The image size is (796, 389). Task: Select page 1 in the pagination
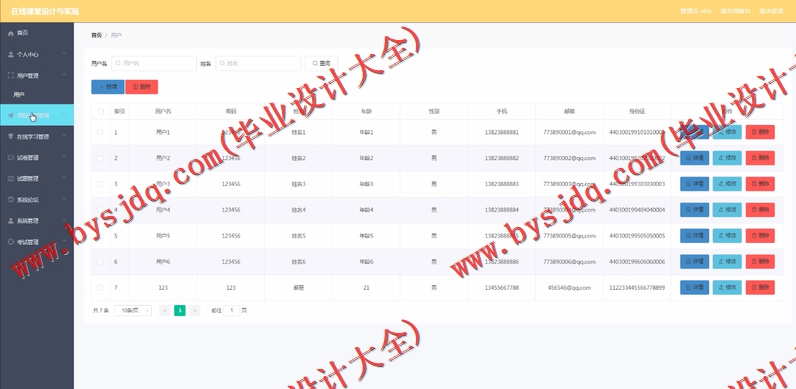coord(180,310)
